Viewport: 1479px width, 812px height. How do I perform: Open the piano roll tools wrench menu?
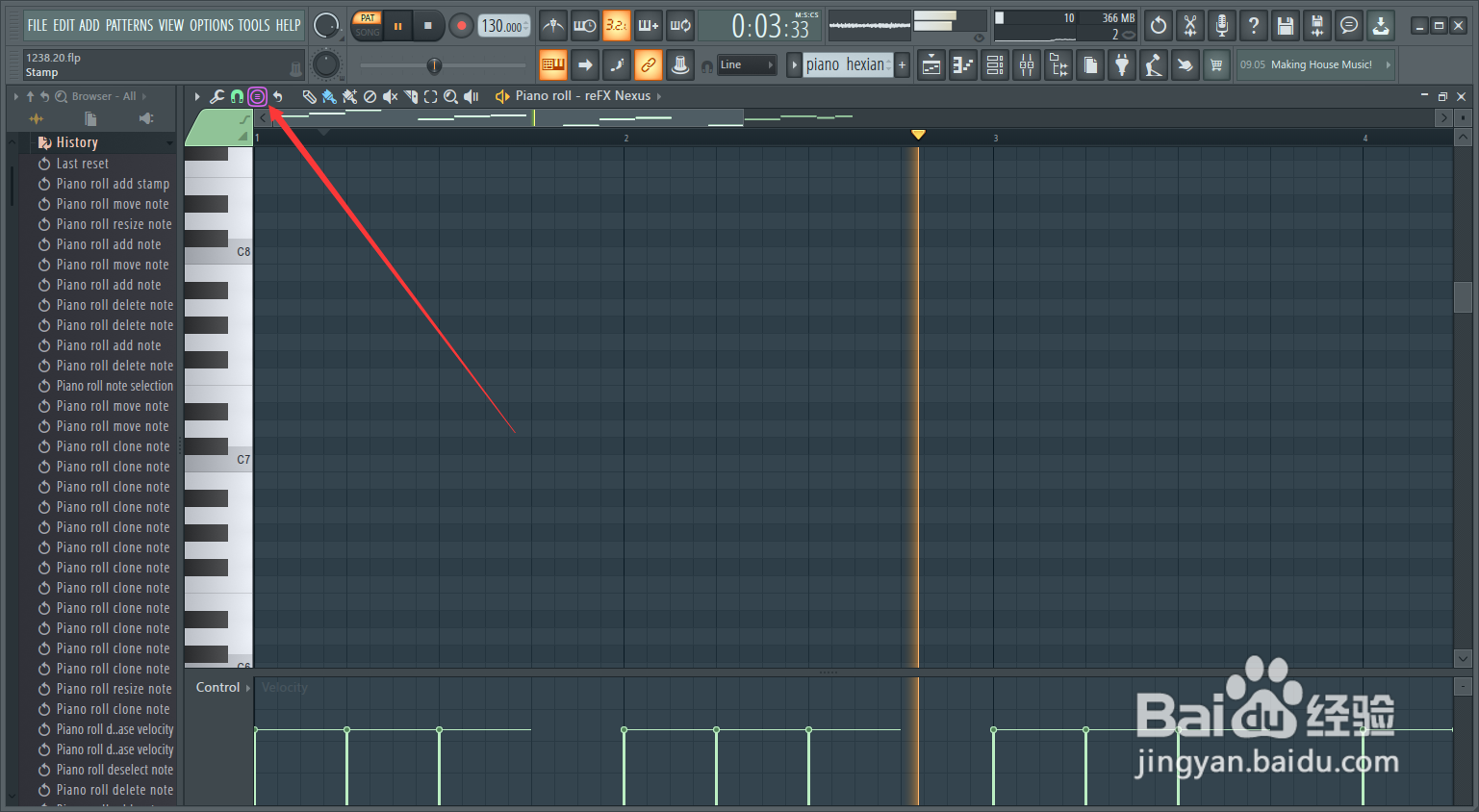click(x=217, y=96)
